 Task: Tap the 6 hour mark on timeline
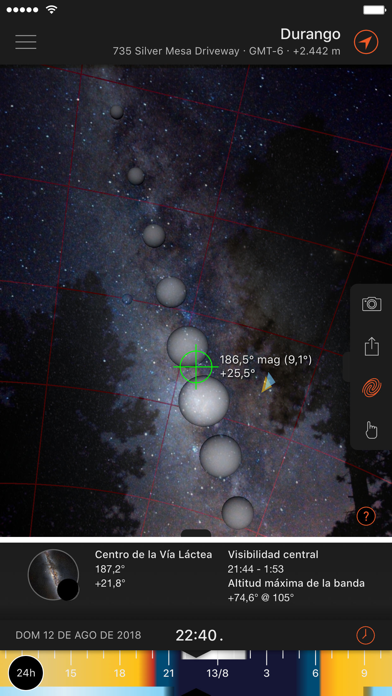point(315,673)
